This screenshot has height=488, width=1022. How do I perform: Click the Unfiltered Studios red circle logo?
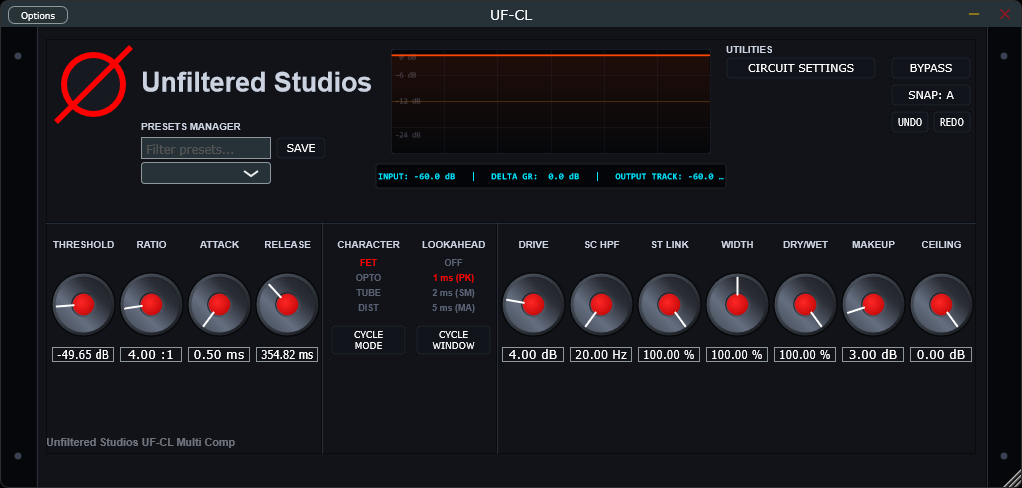pos(93,84)
